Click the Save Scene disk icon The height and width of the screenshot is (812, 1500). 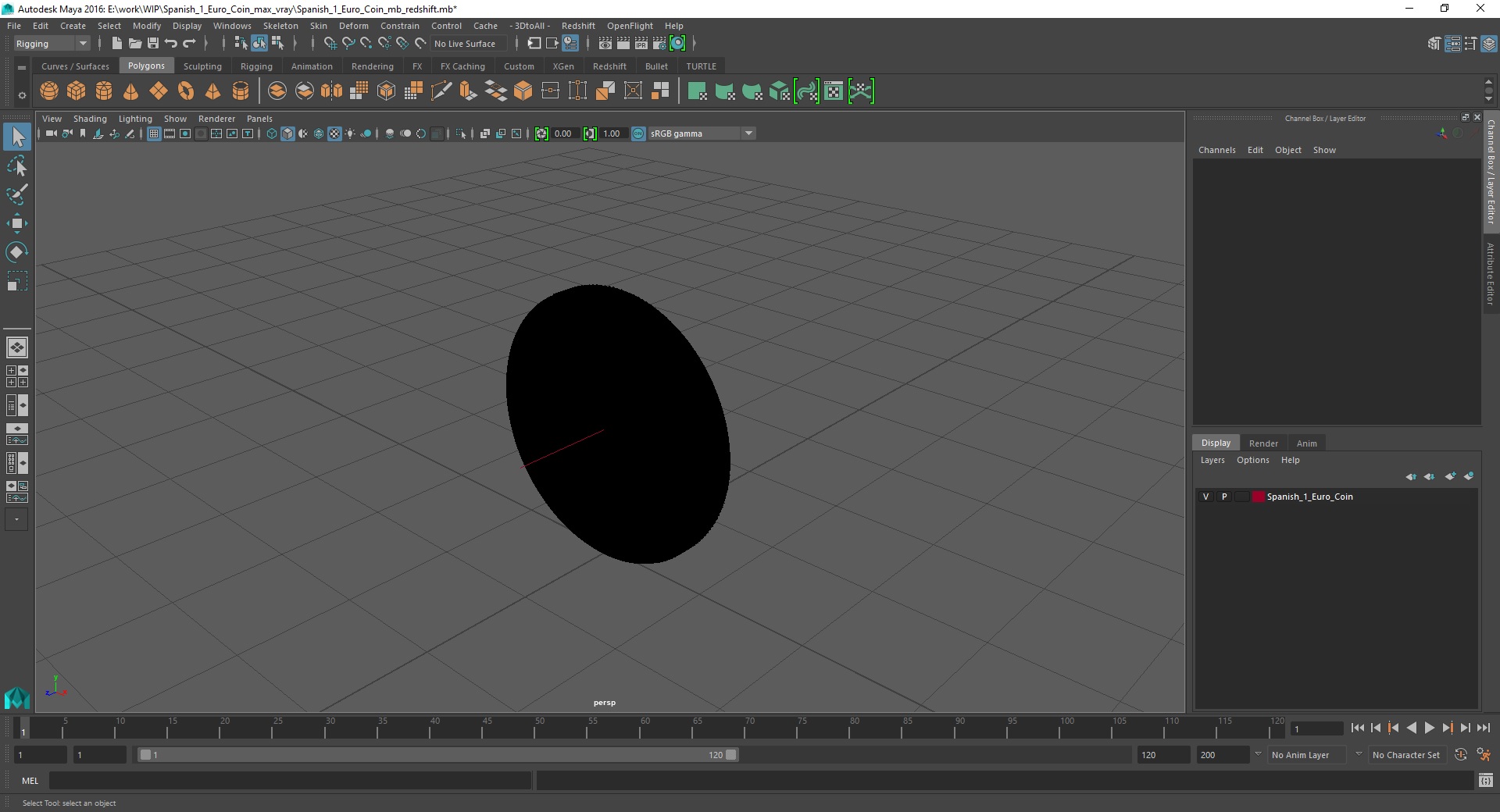click(152, 44)
